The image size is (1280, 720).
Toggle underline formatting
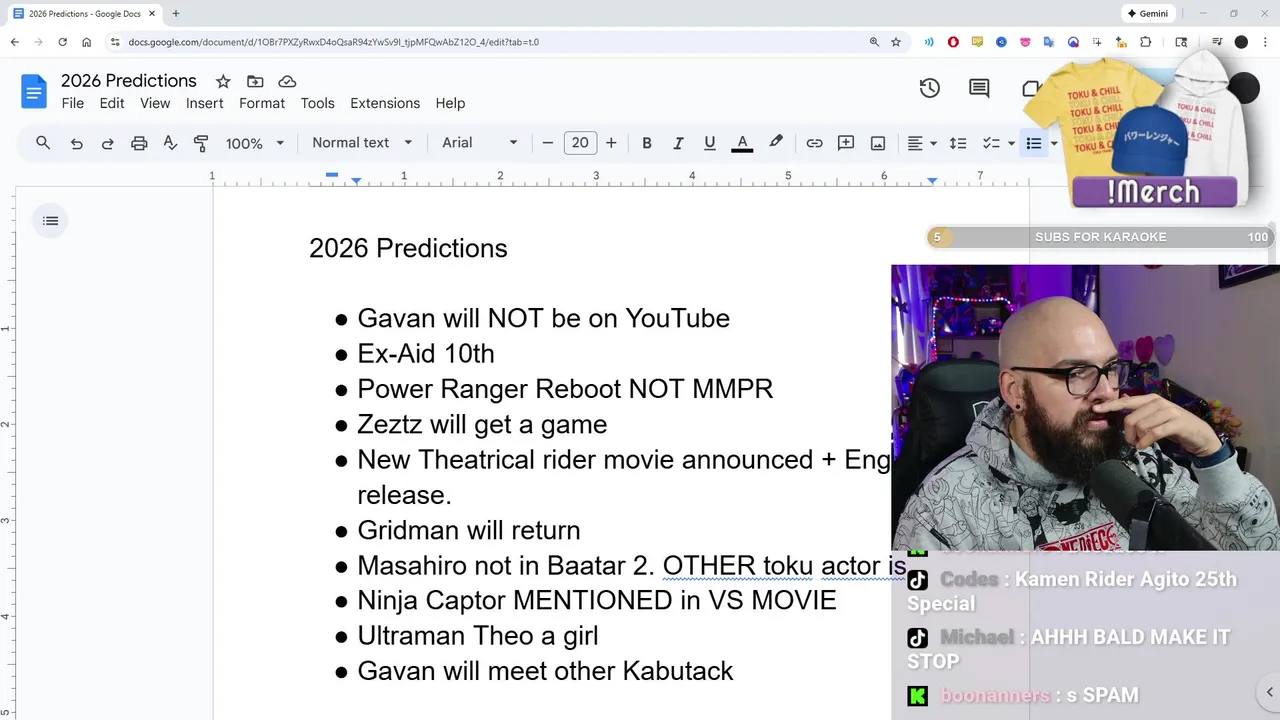pyautogui.click(x=710, y=143)
